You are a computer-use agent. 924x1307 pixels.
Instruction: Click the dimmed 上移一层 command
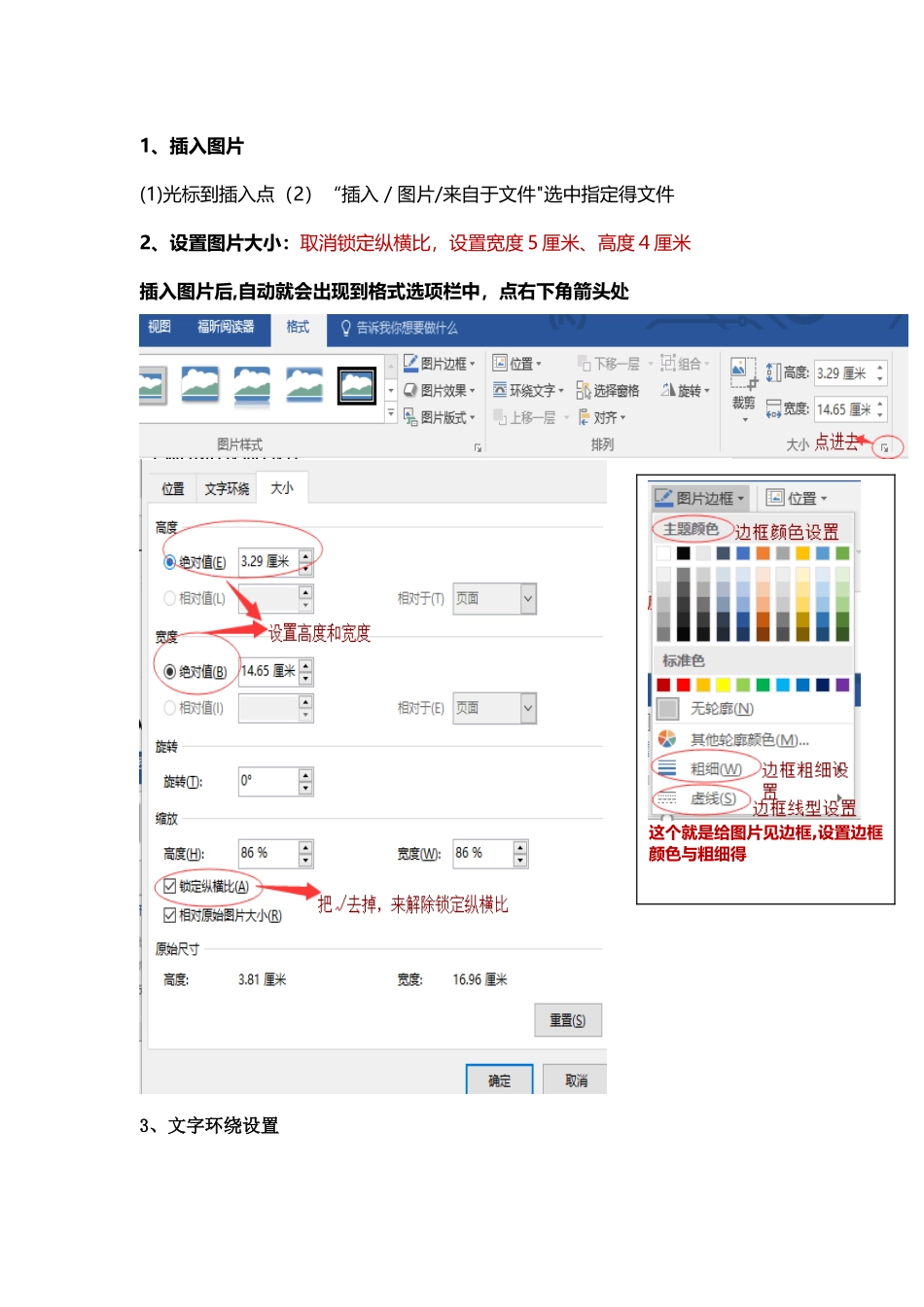point(531,418)
